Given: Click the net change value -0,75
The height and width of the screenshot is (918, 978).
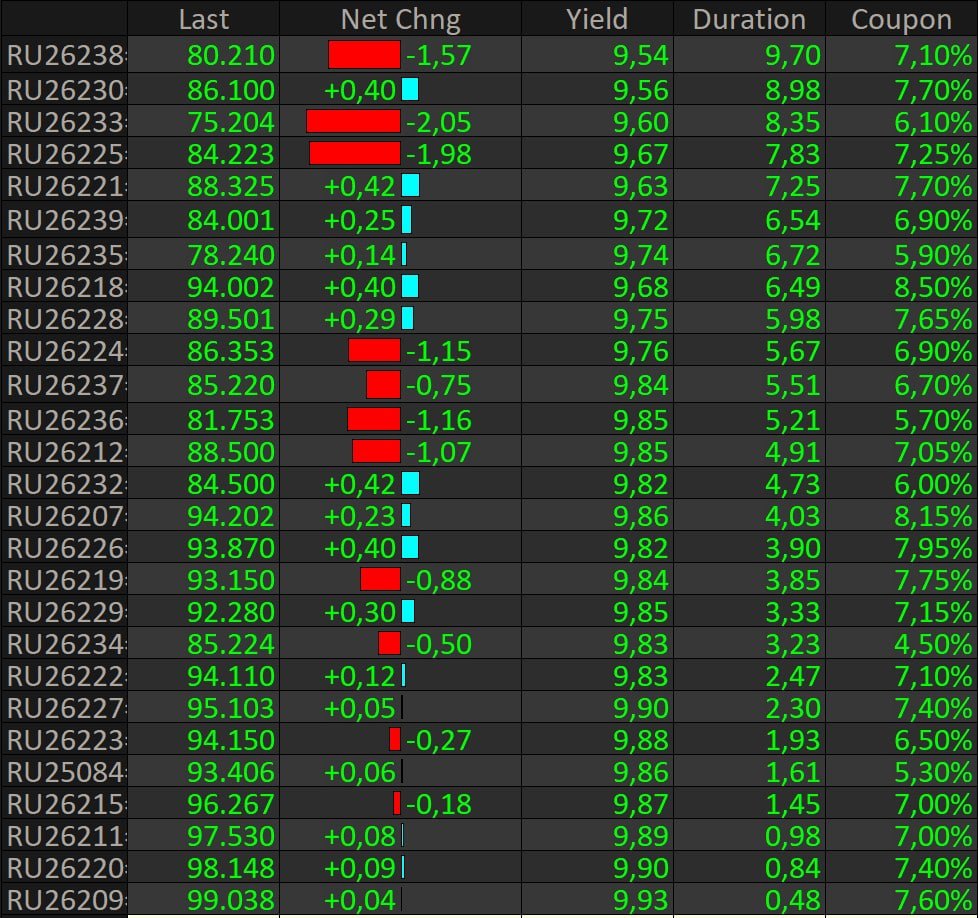Looking at the screenshot, I should click(x=438, y=385).
